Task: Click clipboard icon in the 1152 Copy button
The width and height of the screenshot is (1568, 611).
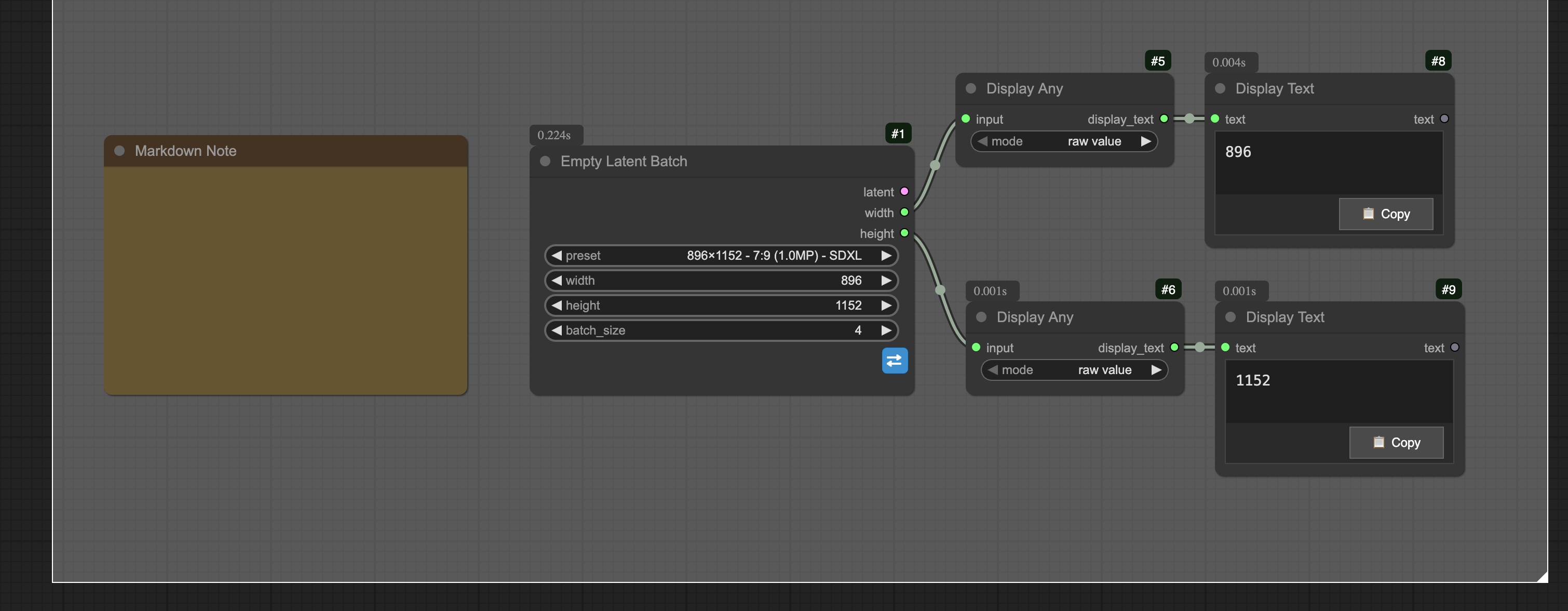Action: click(1378, 442)
